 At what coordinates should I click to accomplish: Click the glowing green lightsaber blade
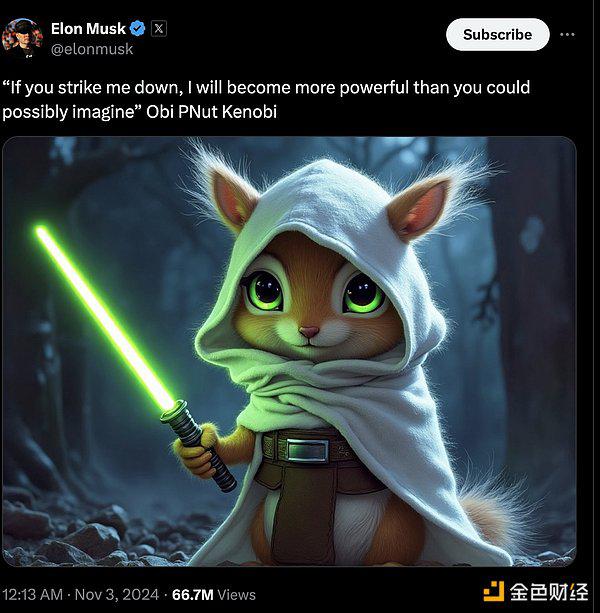(x=104, y=317)
